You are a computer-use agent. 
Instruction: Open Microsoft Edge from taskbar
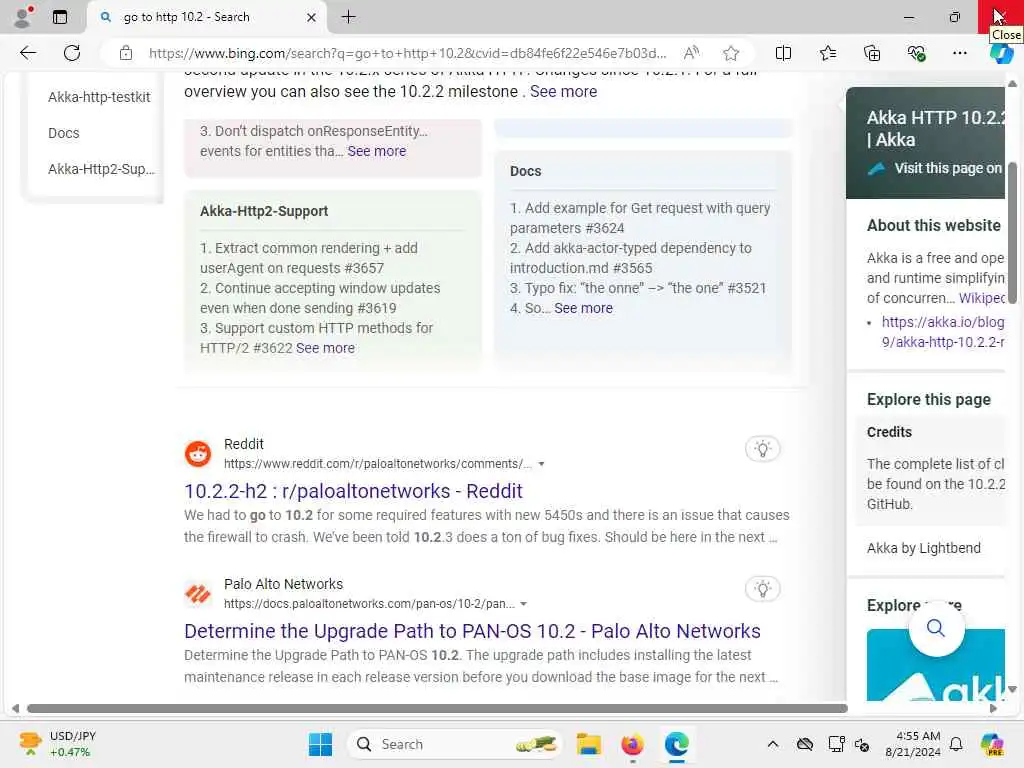click(677, 744)
